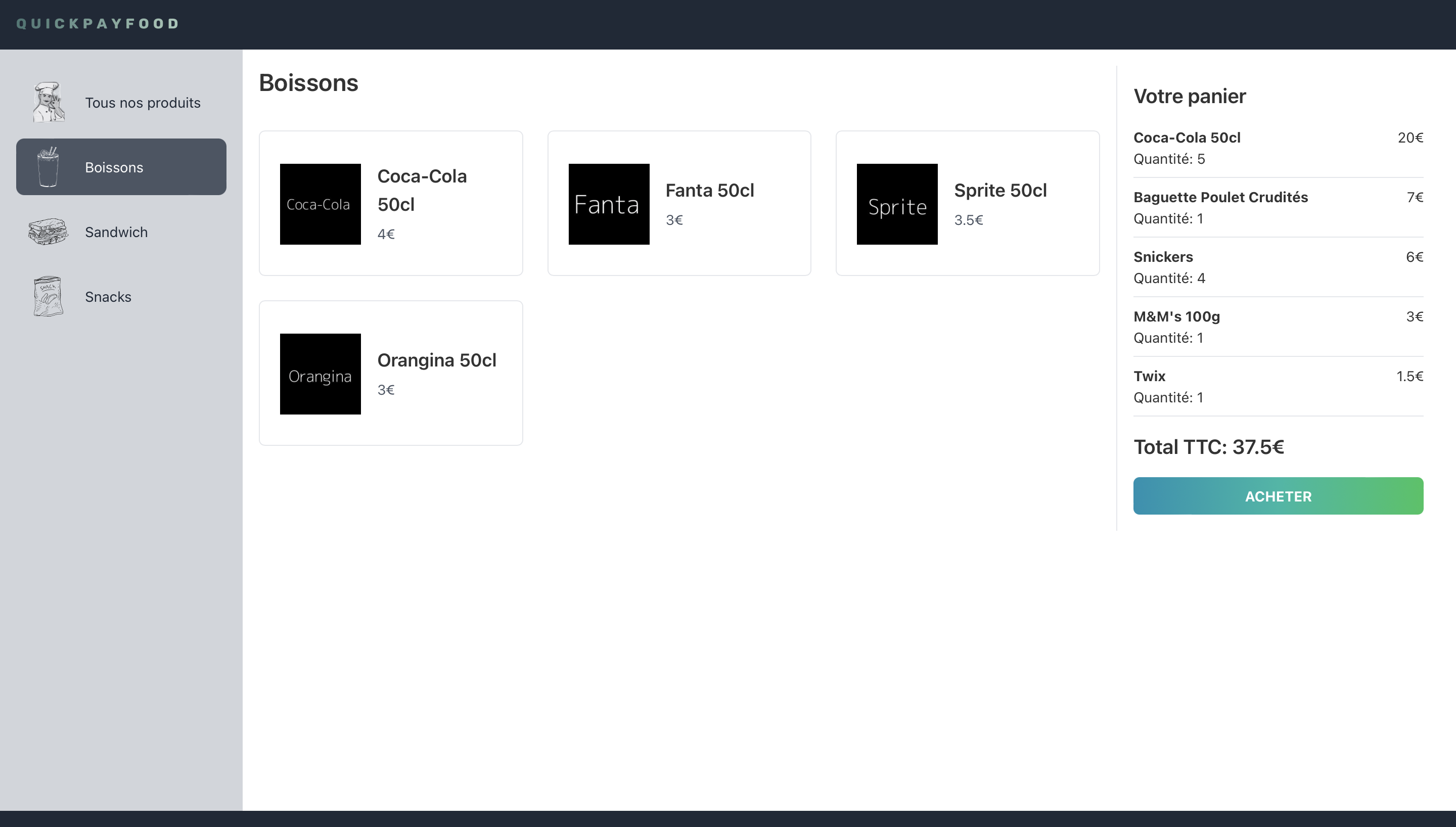Click the Orangina product image

click(x=321, y=374)
